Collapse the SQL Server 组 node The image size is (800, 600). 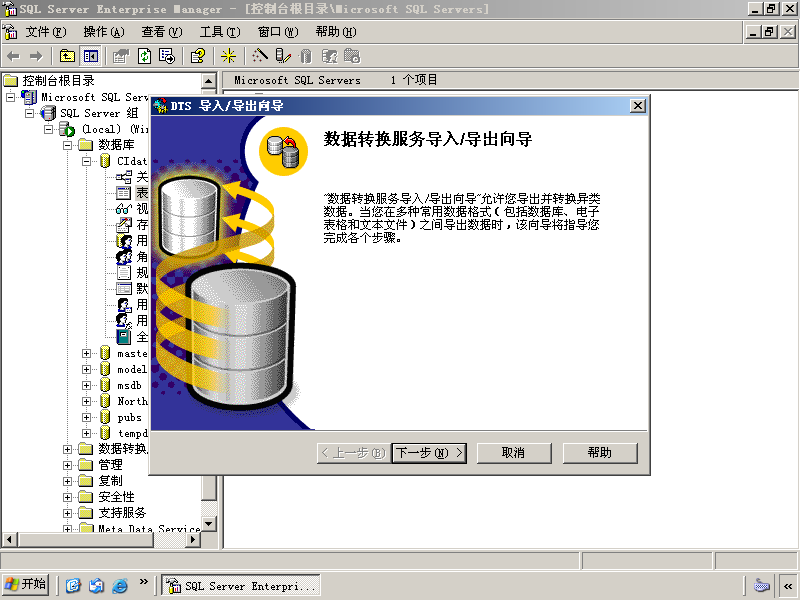point(30,113)
